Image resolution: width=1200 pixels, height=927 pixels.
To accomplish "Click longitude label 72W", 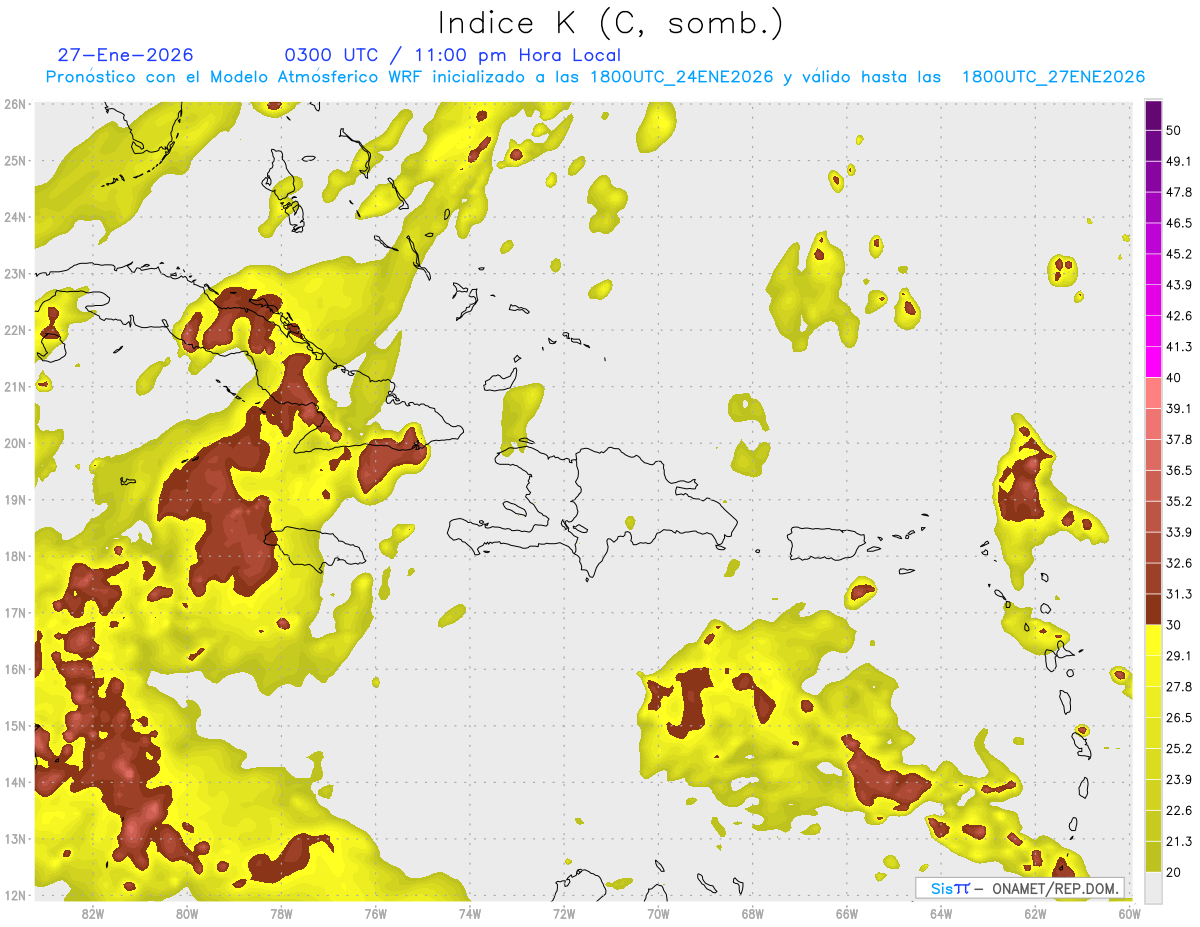I will tap(564, 913).
